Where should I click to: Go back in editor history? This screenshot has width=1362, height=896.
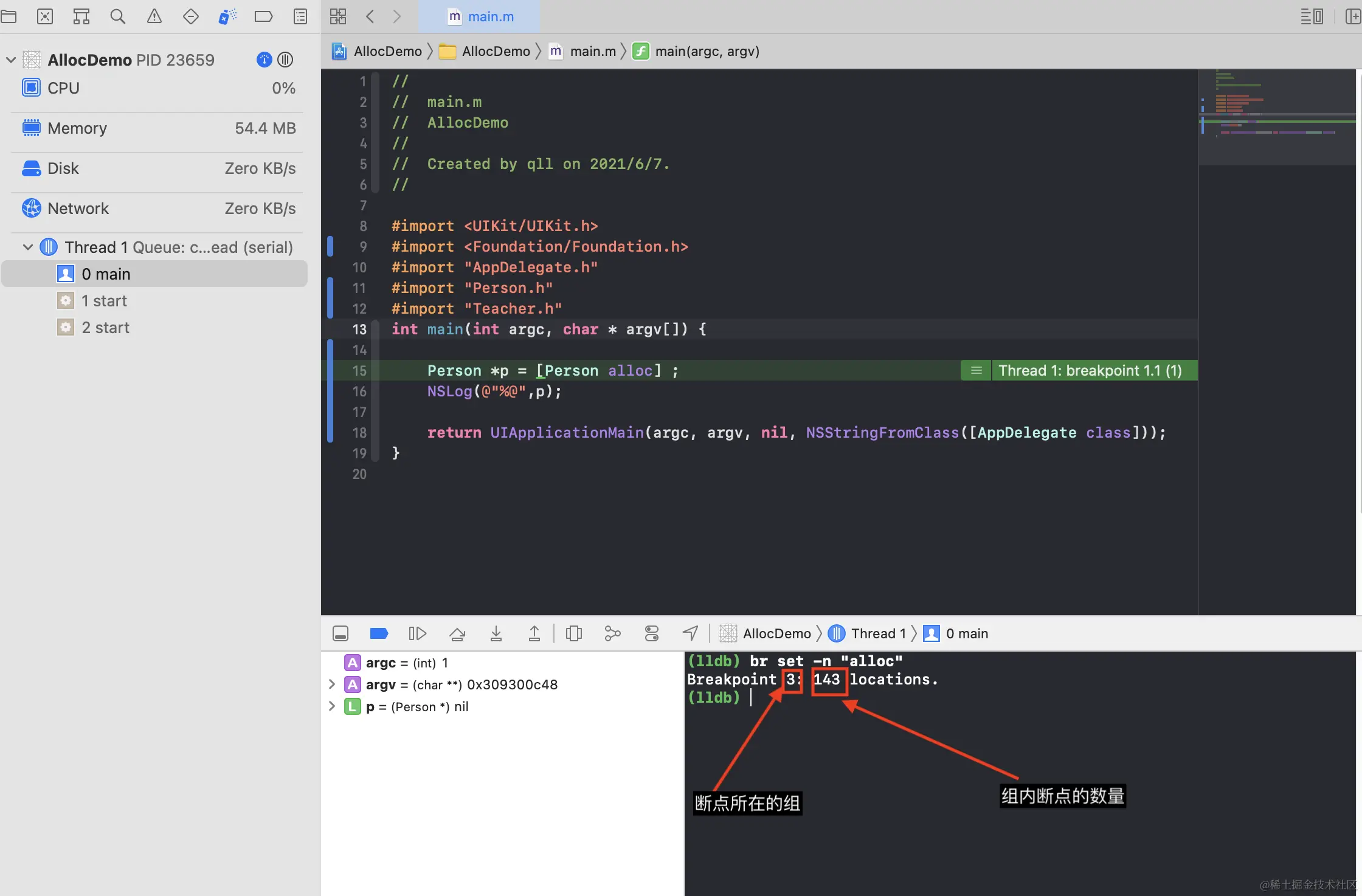coord(370,16)
